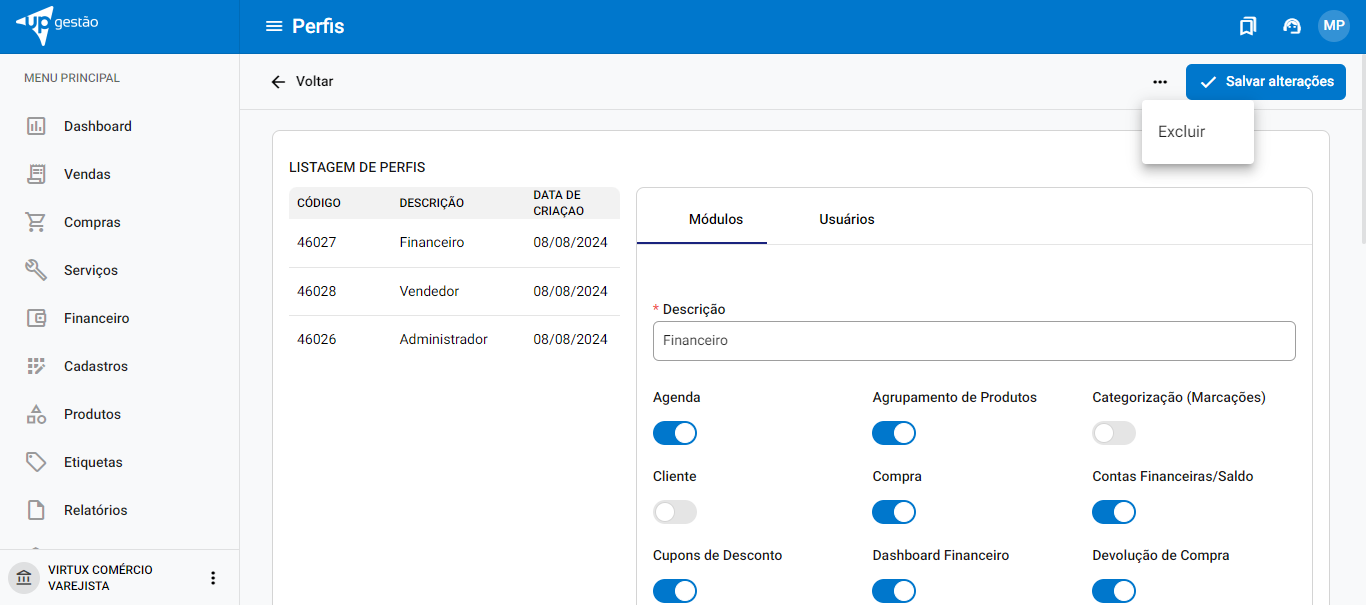Disable the Agenda module toggle
Viewport: 1366px width, 605px height.
pyautogui.click(x=674, y=433)
